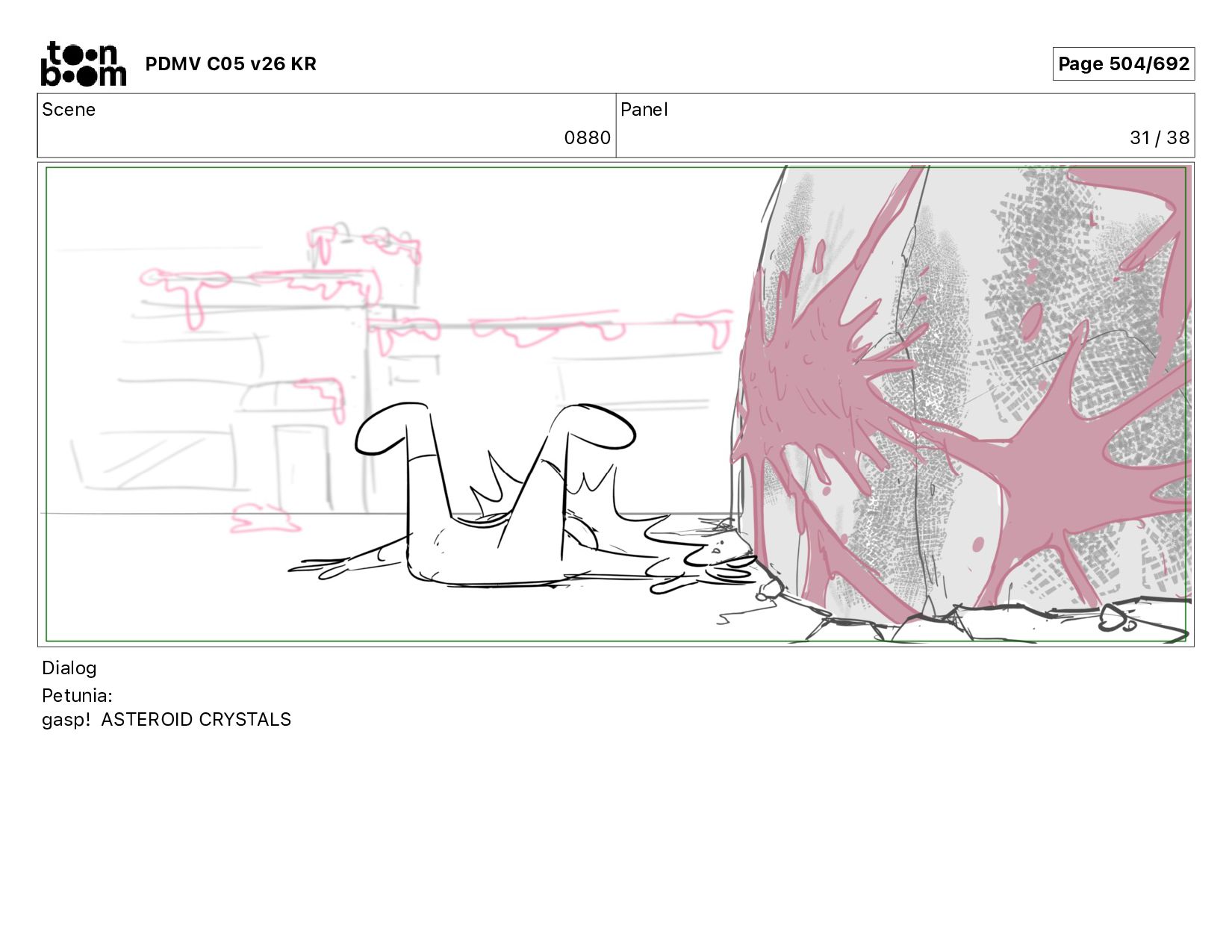Select the title text 'PDMV C05 v26 KR'
Viewport: 1232px width, 952px height.
point(231,64)
